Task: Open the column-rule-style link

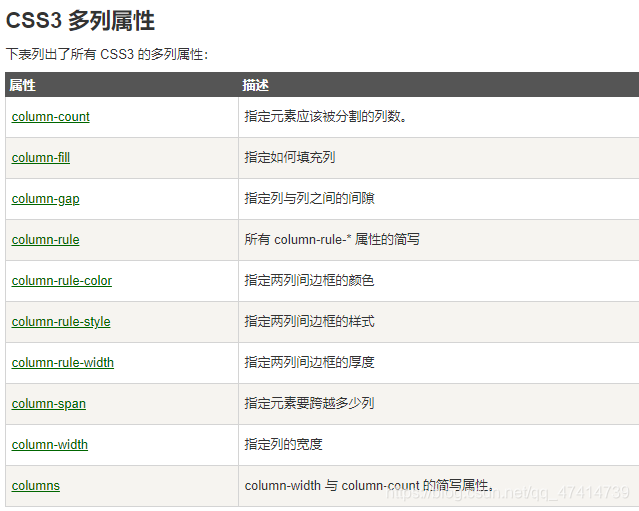Action: coord(61,322)
